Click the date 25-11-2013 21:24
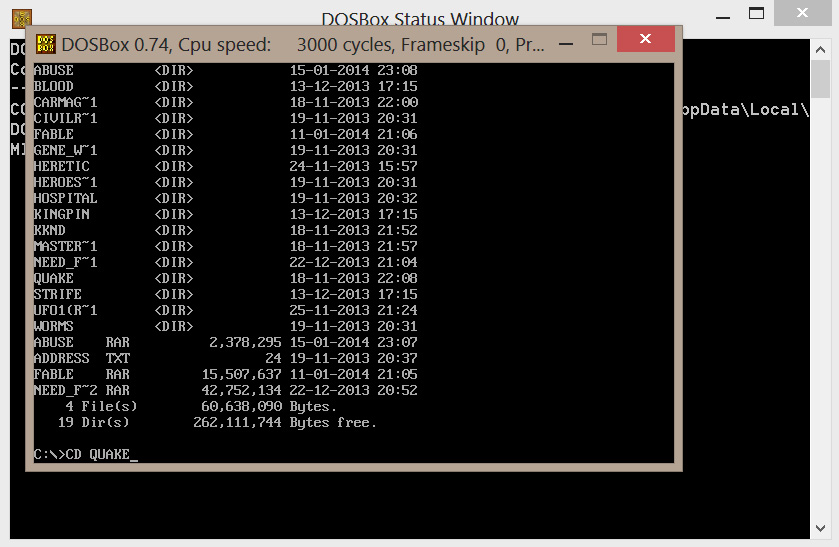 coord(354,310)
